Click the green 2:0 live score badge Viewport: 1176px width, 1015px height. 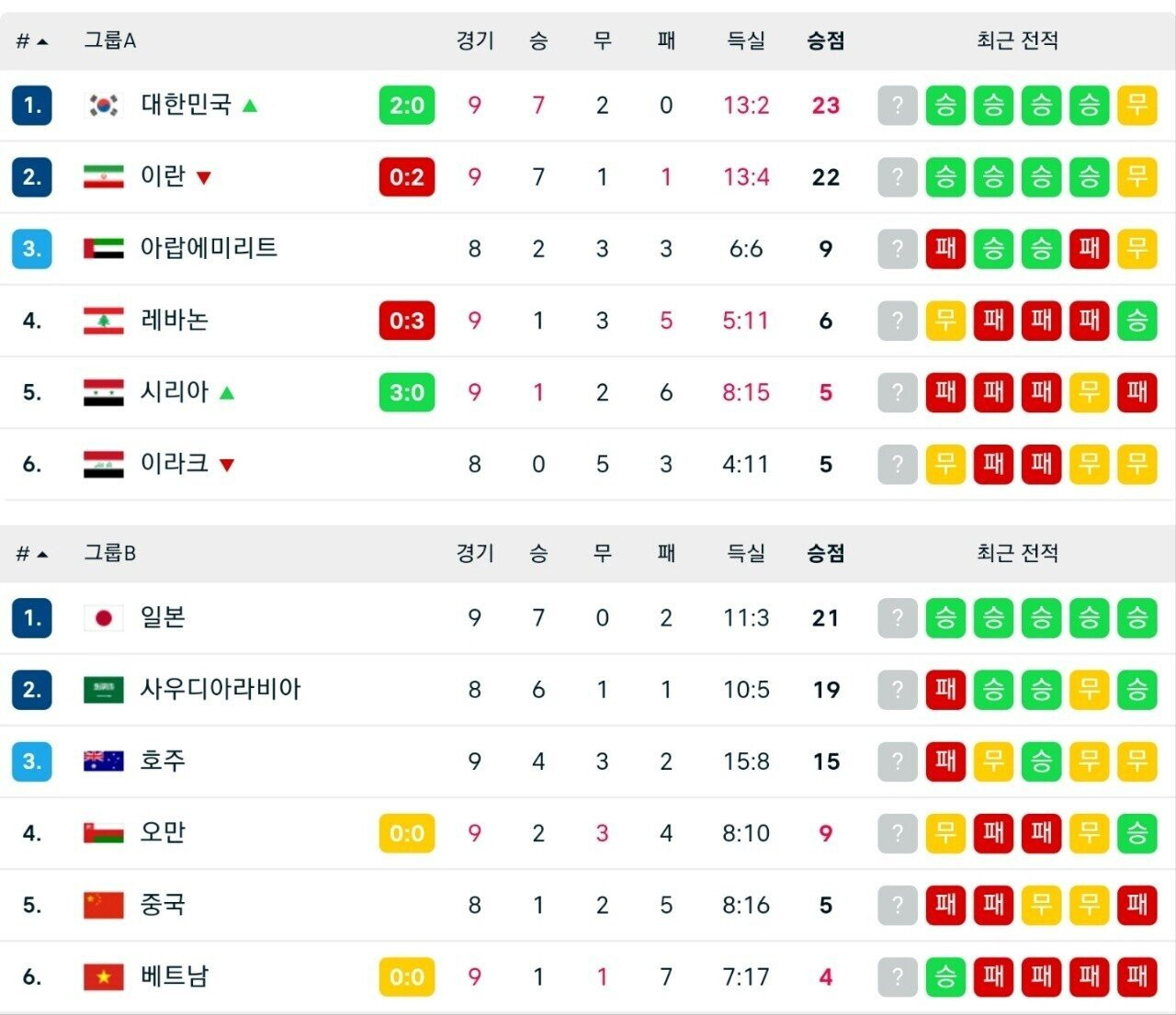click(x=407, y=106)
